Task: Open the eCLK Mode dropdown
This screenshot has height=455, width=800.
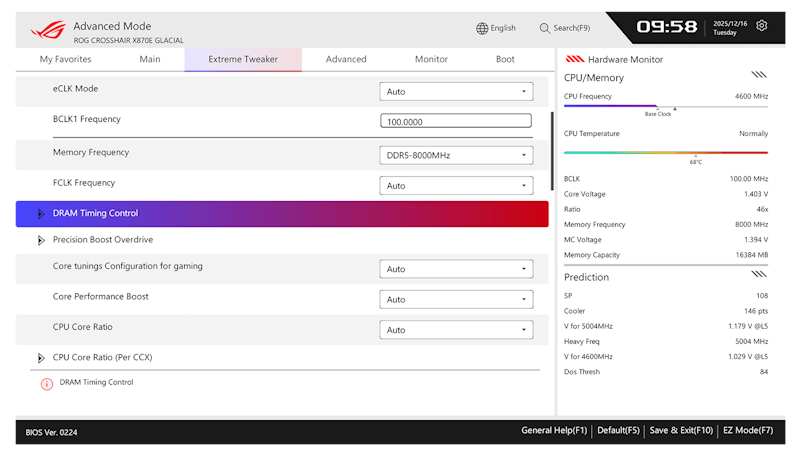Action: click(456, 92)
